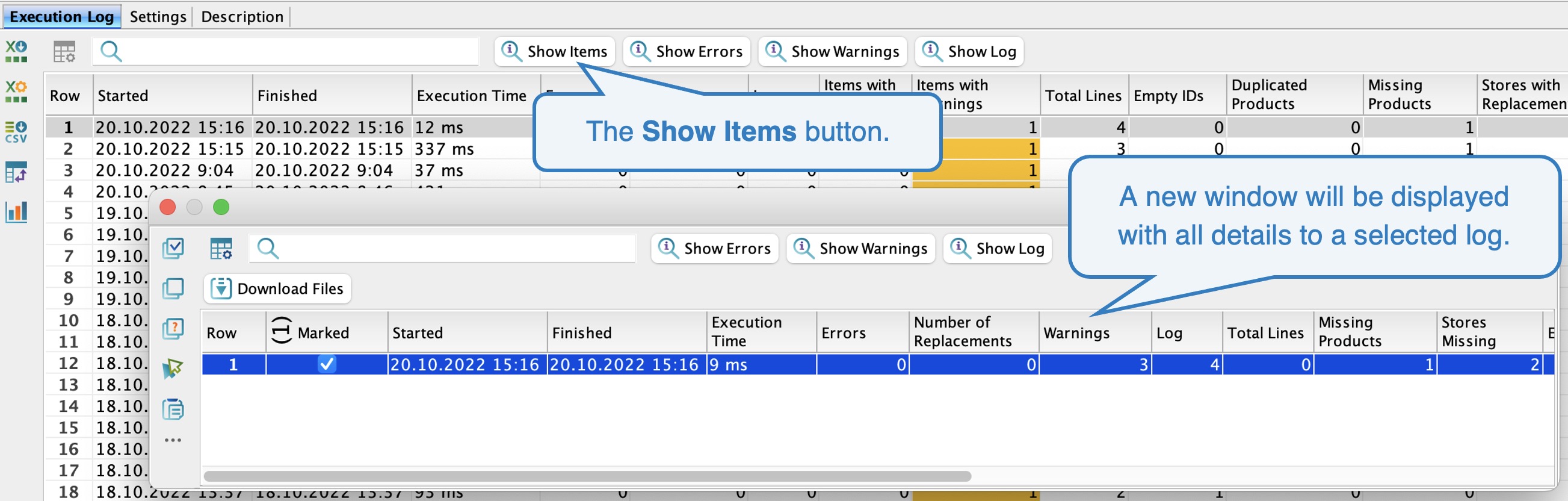Toggle the Marked checkbox in popup row 1
The image size is (1568, 501).
(x=327, y=364)
